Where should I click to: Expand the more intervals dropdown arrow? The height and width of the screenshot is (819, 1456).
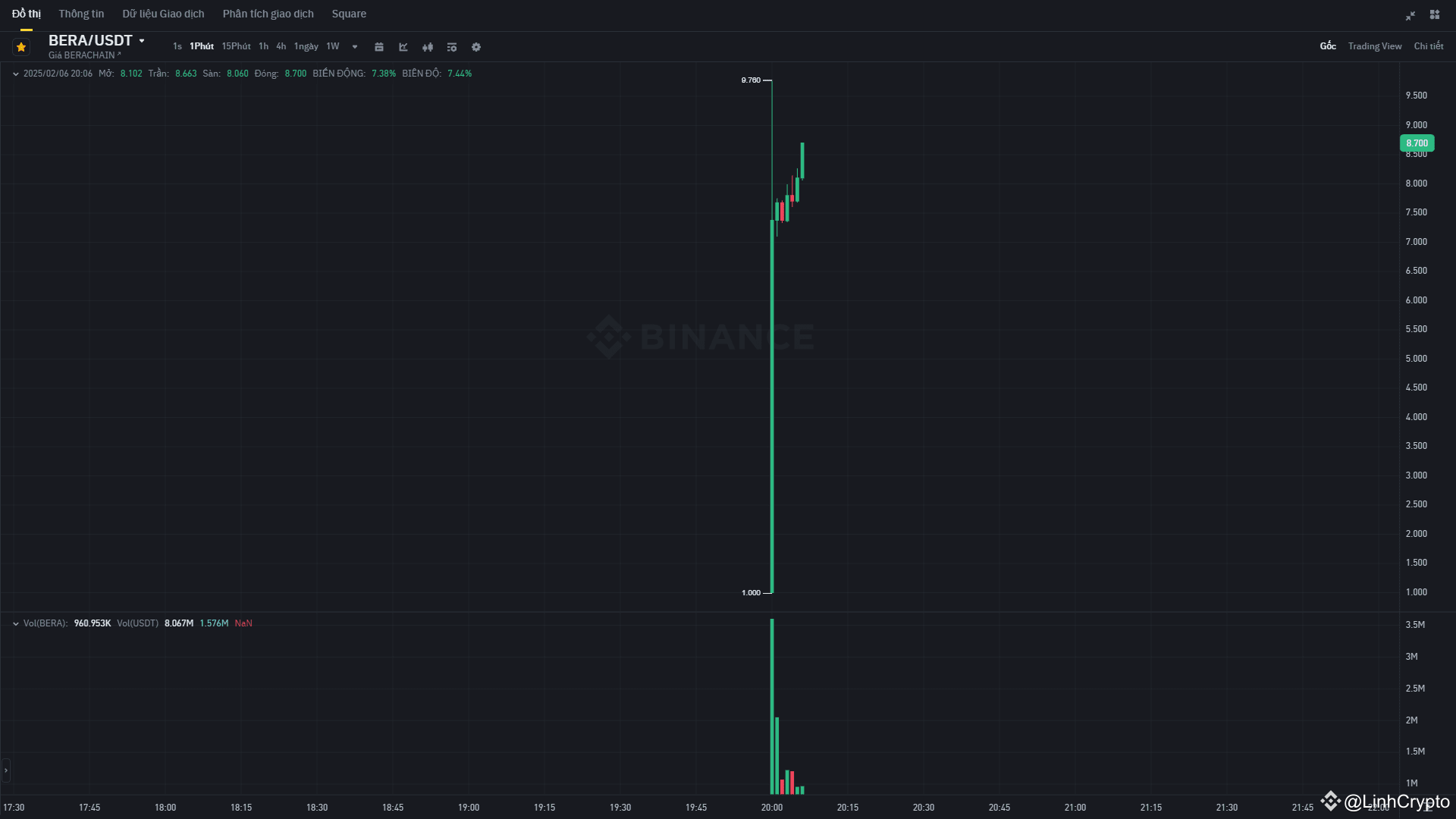(355, 47)
